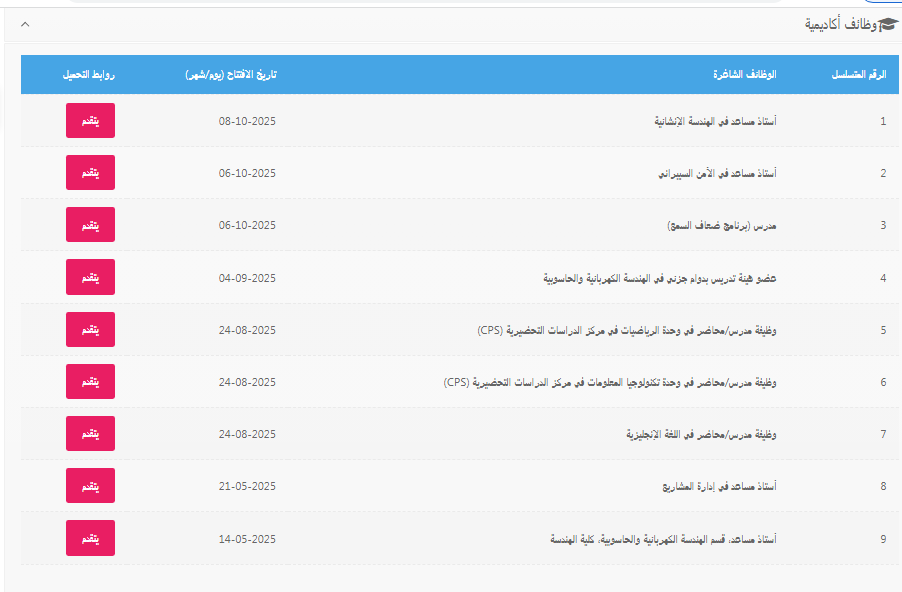The height and width of the screenshot is (592, 902).
Task: Click the 14-05-2025 opening date cell
Action: tap(246, 539)
